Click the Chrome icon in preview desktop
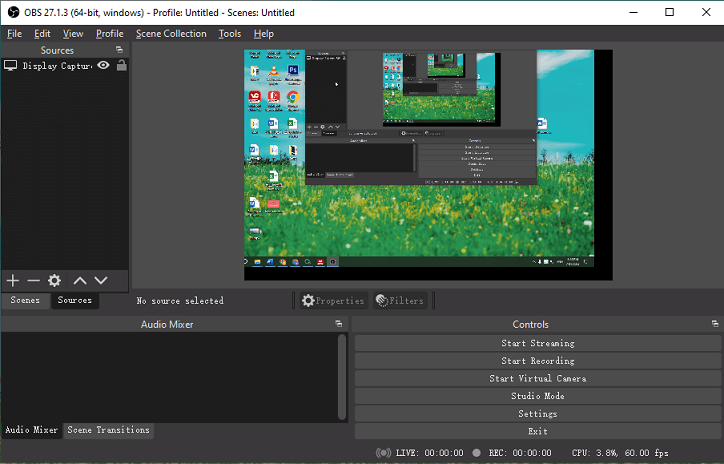 (293, 97)
